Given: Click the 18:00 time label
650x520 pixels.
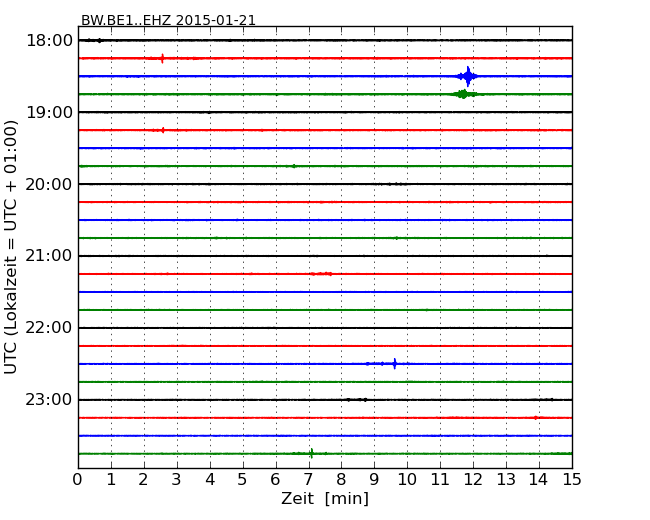Looking at the screenshot, I should tap(49, 41).
